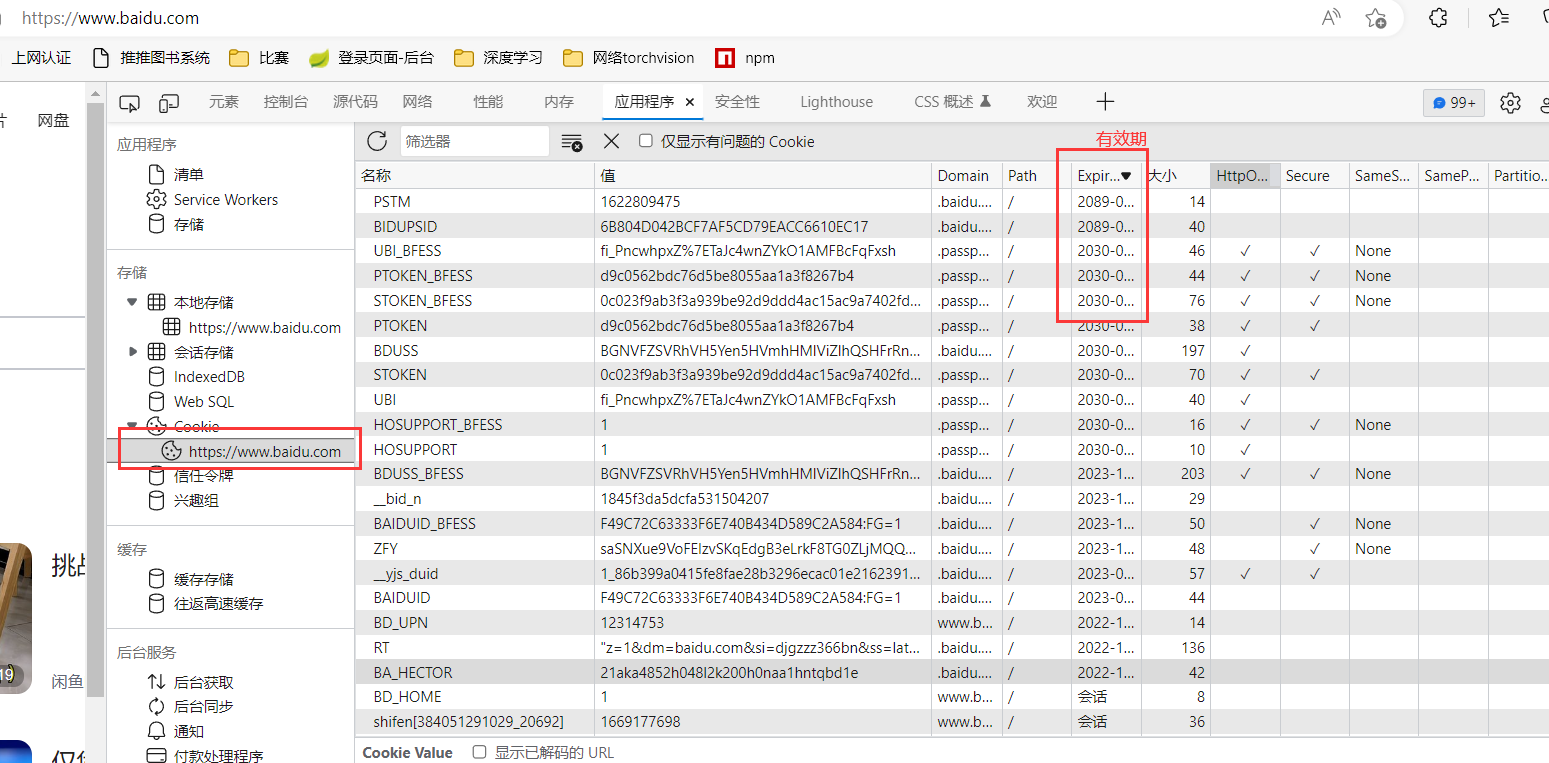This screenshot has height=763, width=1549.
Task: Sort by the 大小 column header
Action: point(1175,175)
